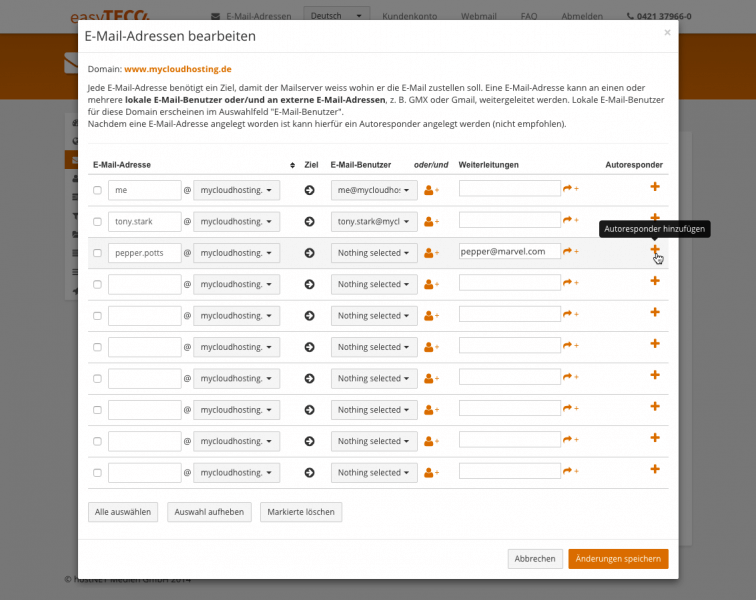Add local user for pepper.potts row
Image resolution: width=756 pixels, height=600 pixels.
coord(431,253)
